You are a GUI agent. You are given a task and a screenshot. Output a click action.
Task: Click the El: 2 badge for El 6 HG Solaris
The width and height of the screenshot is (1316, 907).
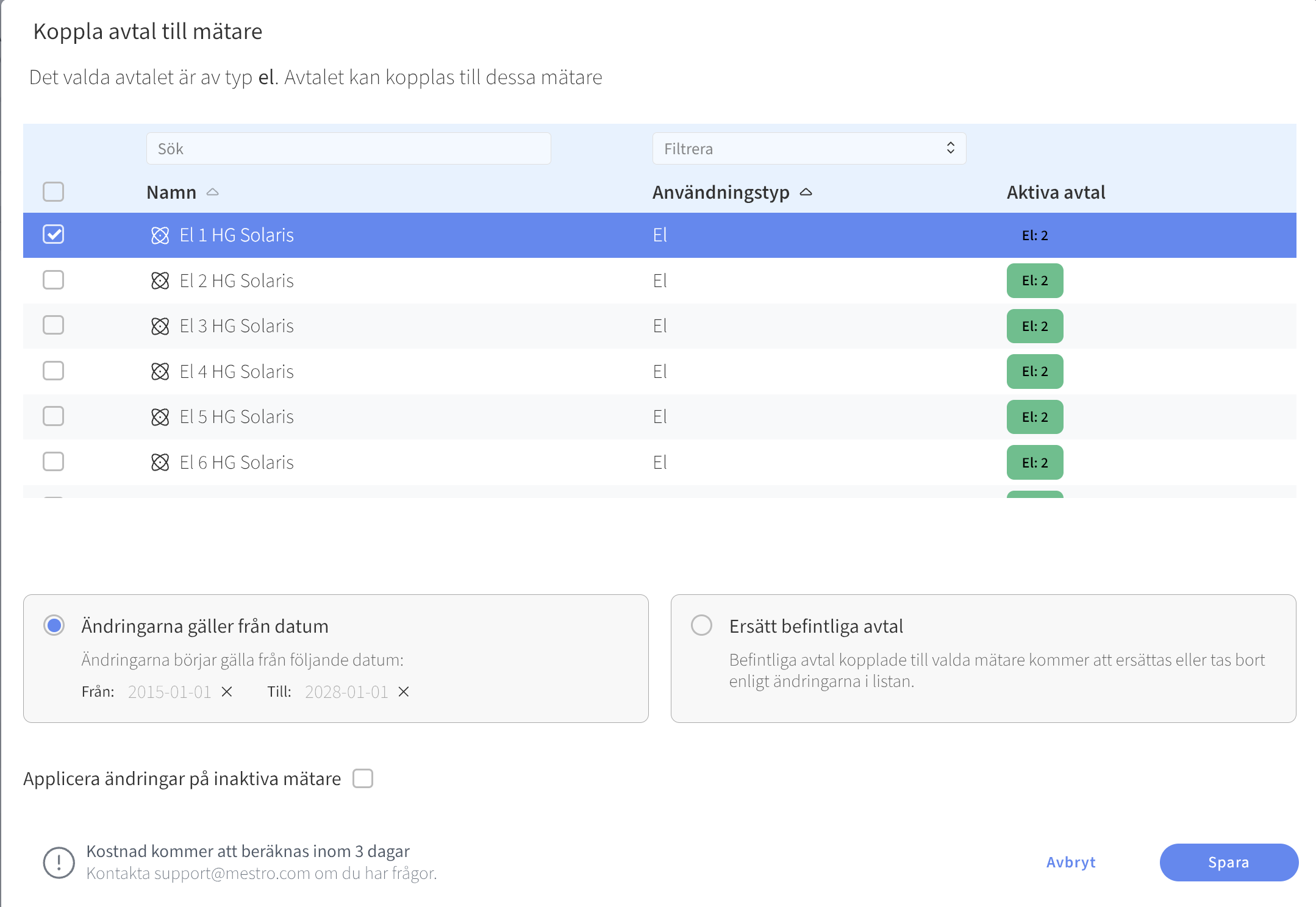point(1035,463)
